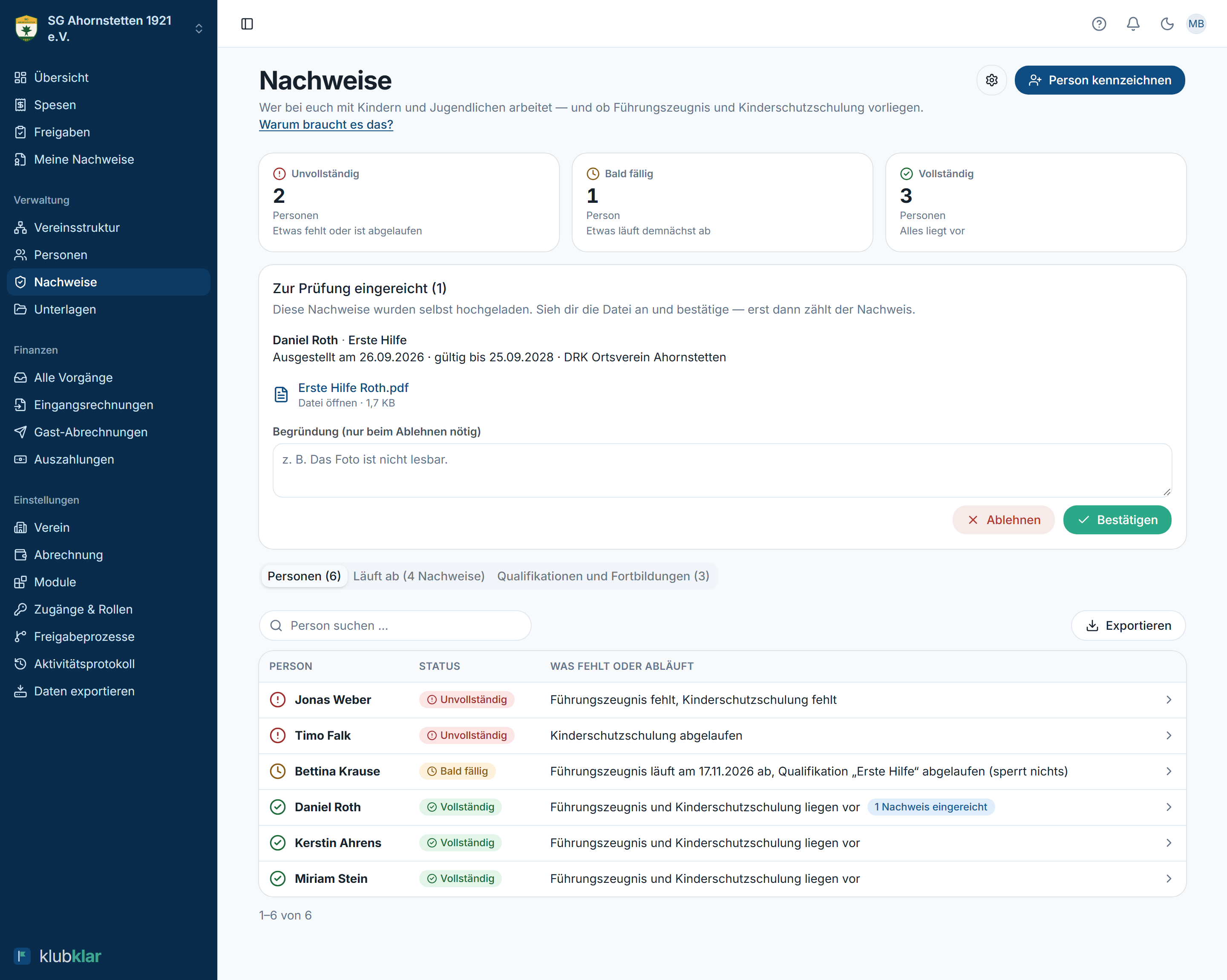The width and height of the screenshot is (1227, 980).
Task: Click the Bald fällig summary card
Action: [722, 202]
